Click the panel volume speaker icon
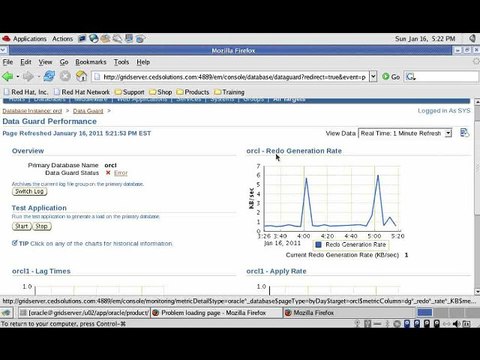 click(472, 38)
